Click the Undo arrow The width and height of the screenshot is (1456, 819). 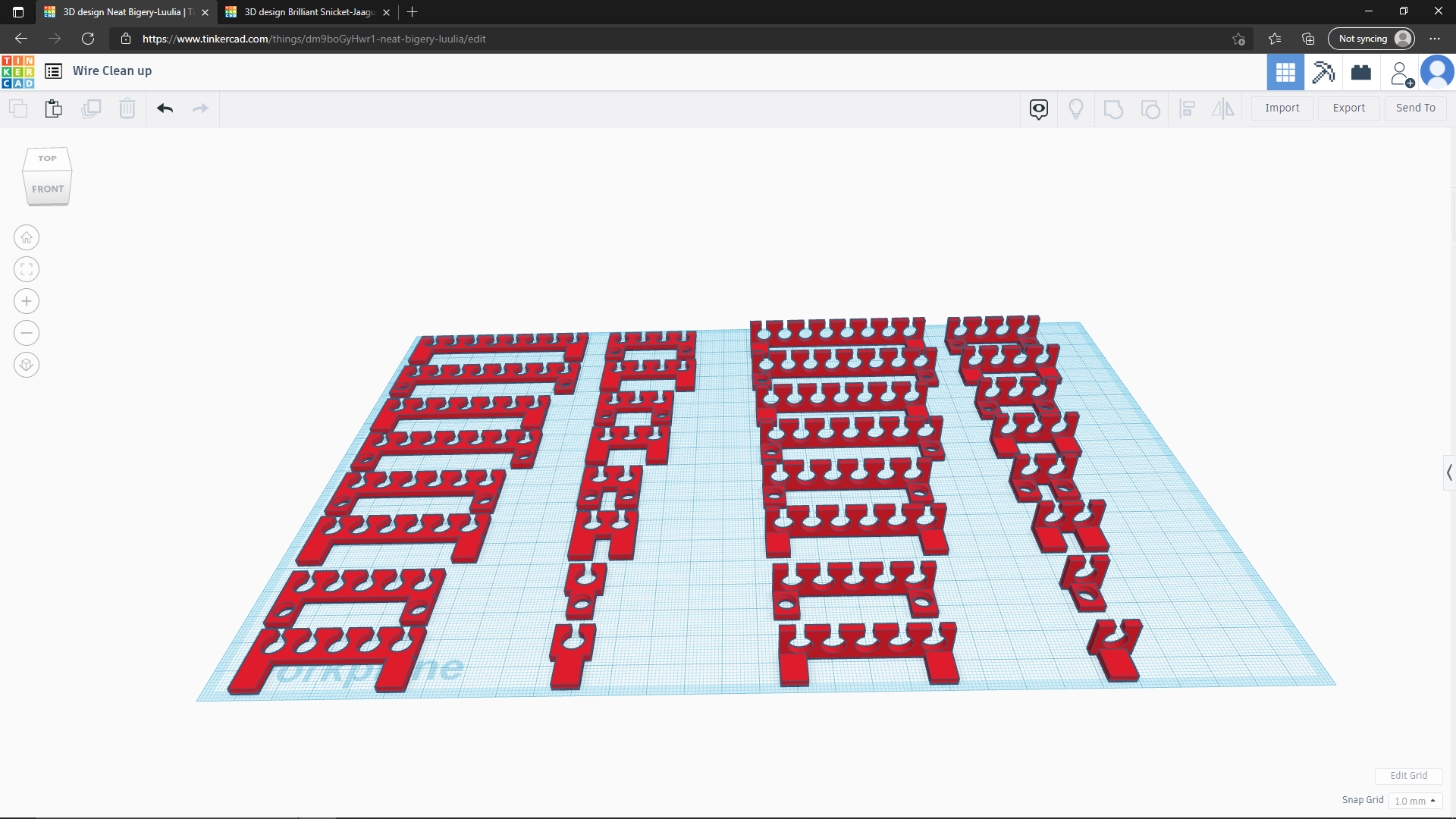(165, 108)
